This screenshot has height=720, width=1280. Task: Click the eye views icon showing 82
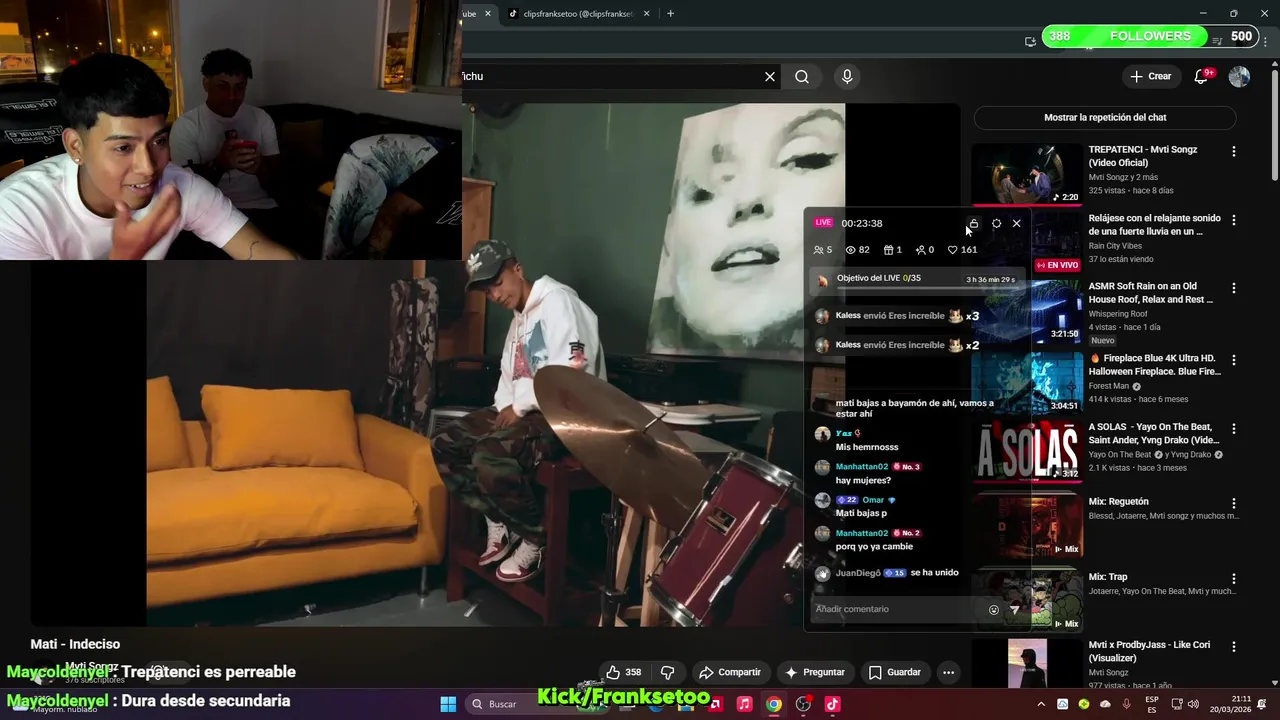click(851, 250)
